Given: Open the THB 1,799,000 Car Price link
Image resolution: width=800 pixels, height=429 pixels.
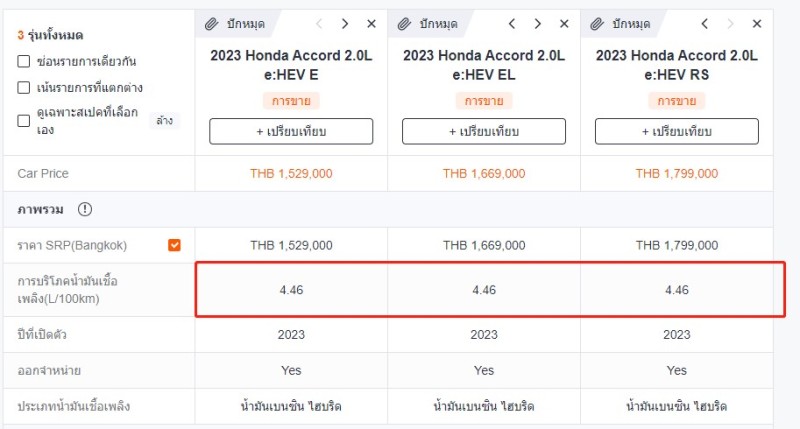Looking at the screenshot, I should tap(677, 173).
